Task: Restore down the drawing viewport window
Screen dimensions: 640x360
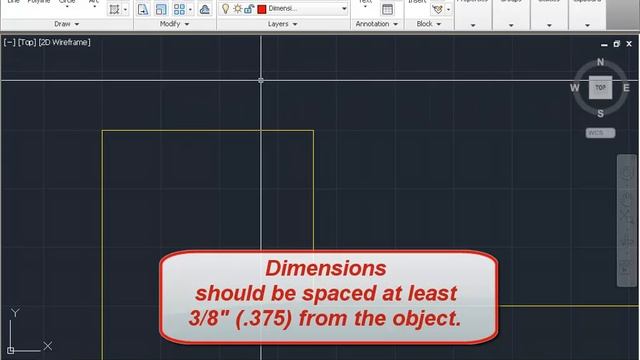Action: pyautogui.click(x=617, y=44)
